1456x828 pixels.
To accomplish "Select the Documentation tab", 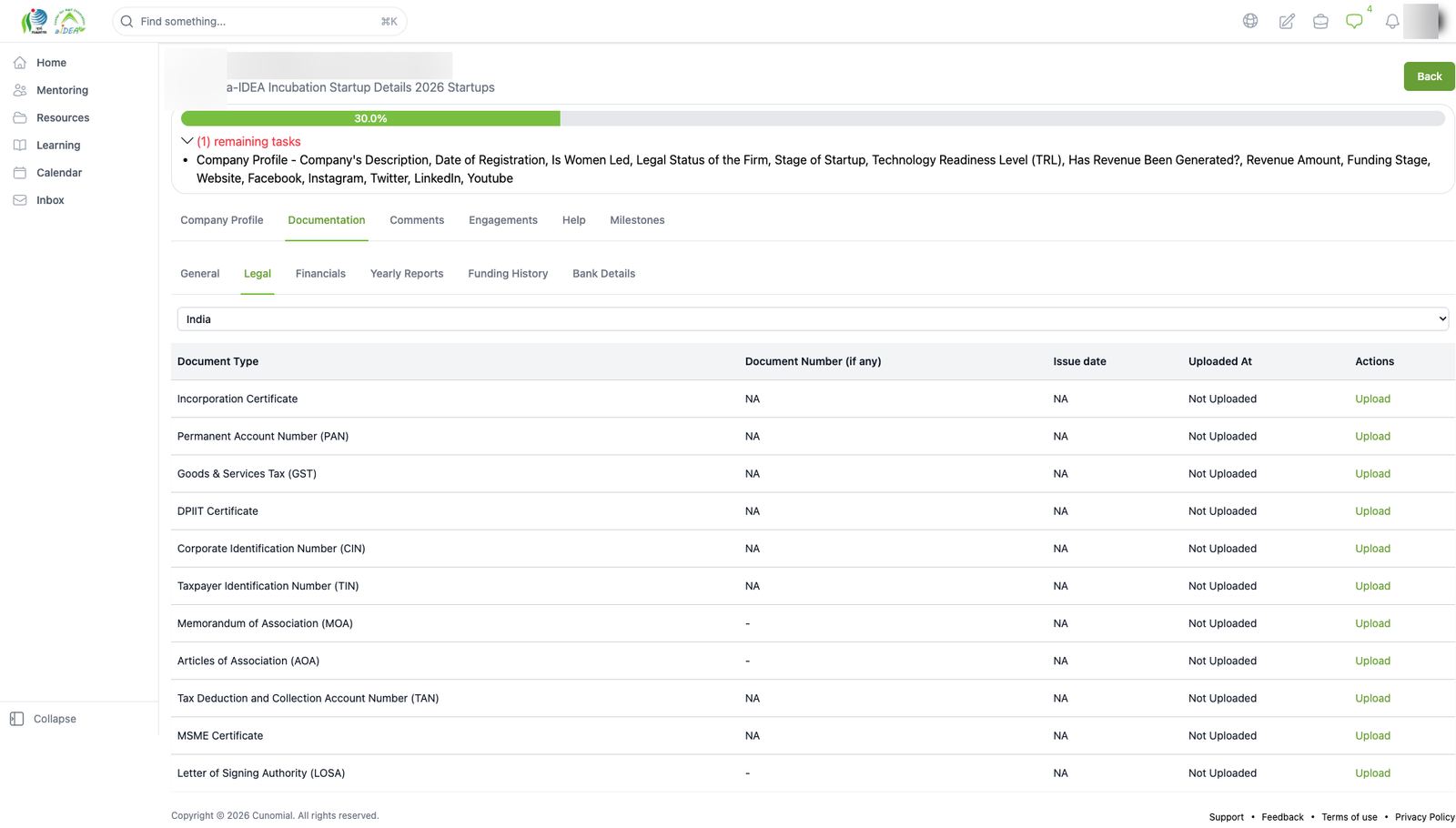I will (x=327, y=220).
